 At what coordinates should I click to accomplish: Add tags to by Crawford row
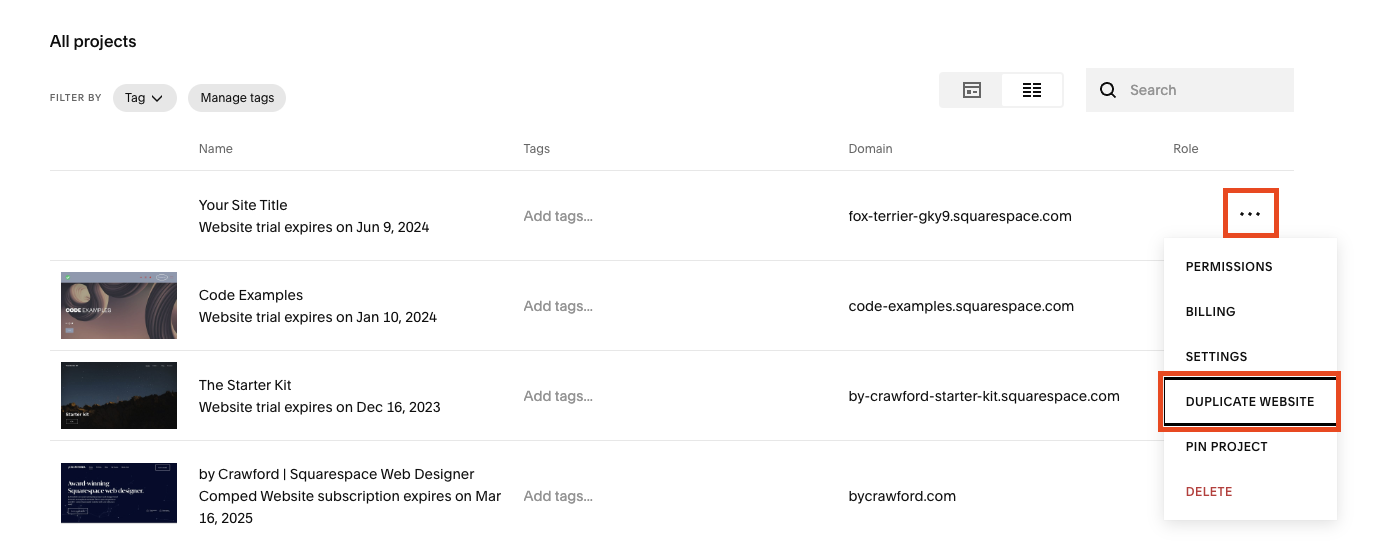tap(558, 496)
